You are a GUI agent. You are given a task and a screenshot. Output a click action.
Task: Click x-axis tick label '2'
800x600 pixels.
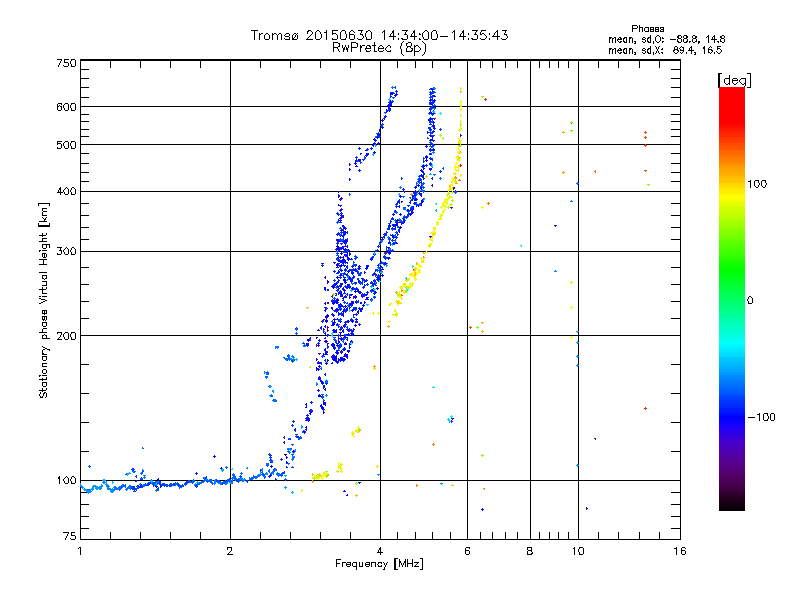[x=230, y=551]
